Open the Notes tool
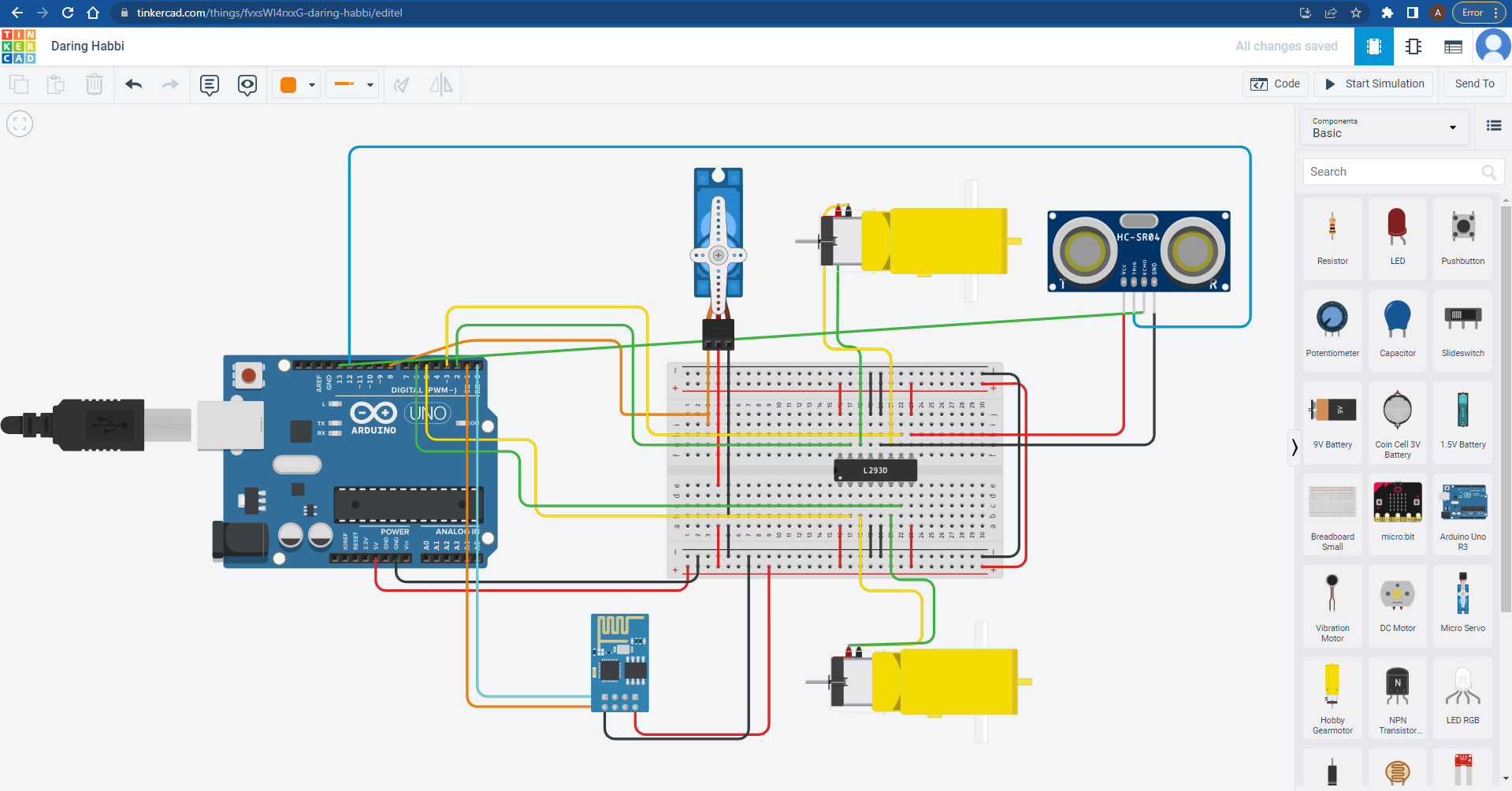This screenshot has height=791, width=1512. pyautogui.click(x=210, y=85)
